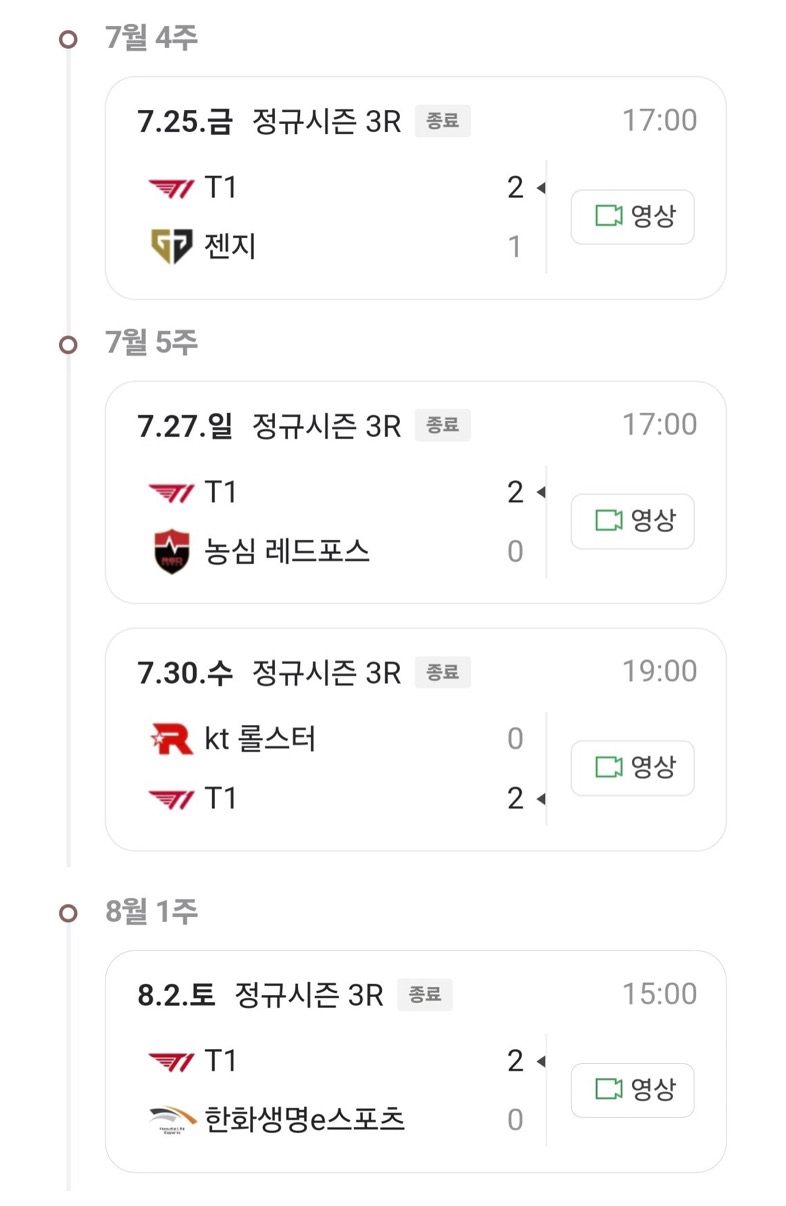786x1206 pixels.
Task: Click 농심 레드포스 team name
Action: pyautogui.click(x=287, y=552)
